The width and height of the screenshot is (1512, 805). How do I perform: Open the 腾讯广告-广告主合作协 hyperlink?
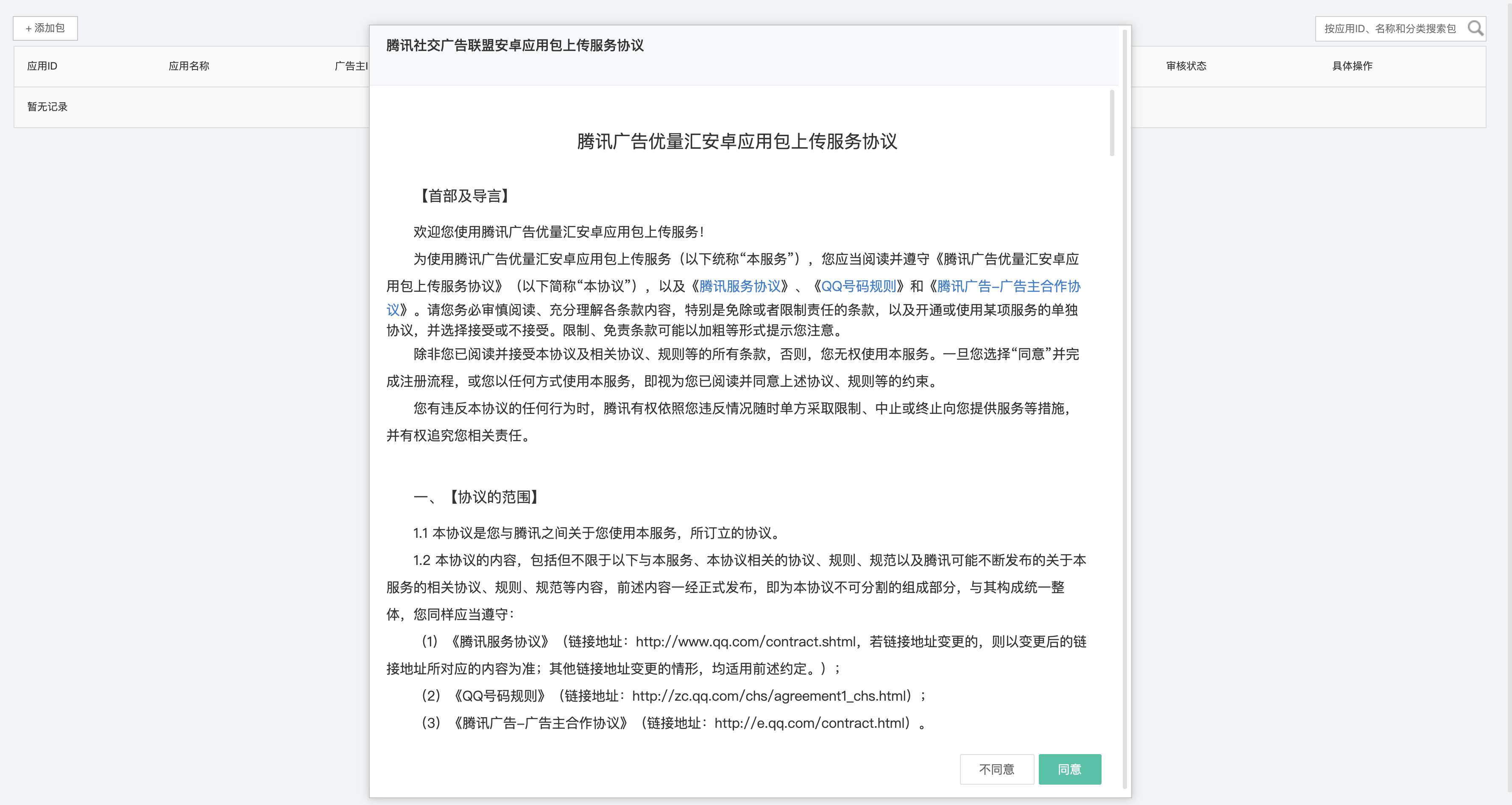click(x=1009, y=287)
